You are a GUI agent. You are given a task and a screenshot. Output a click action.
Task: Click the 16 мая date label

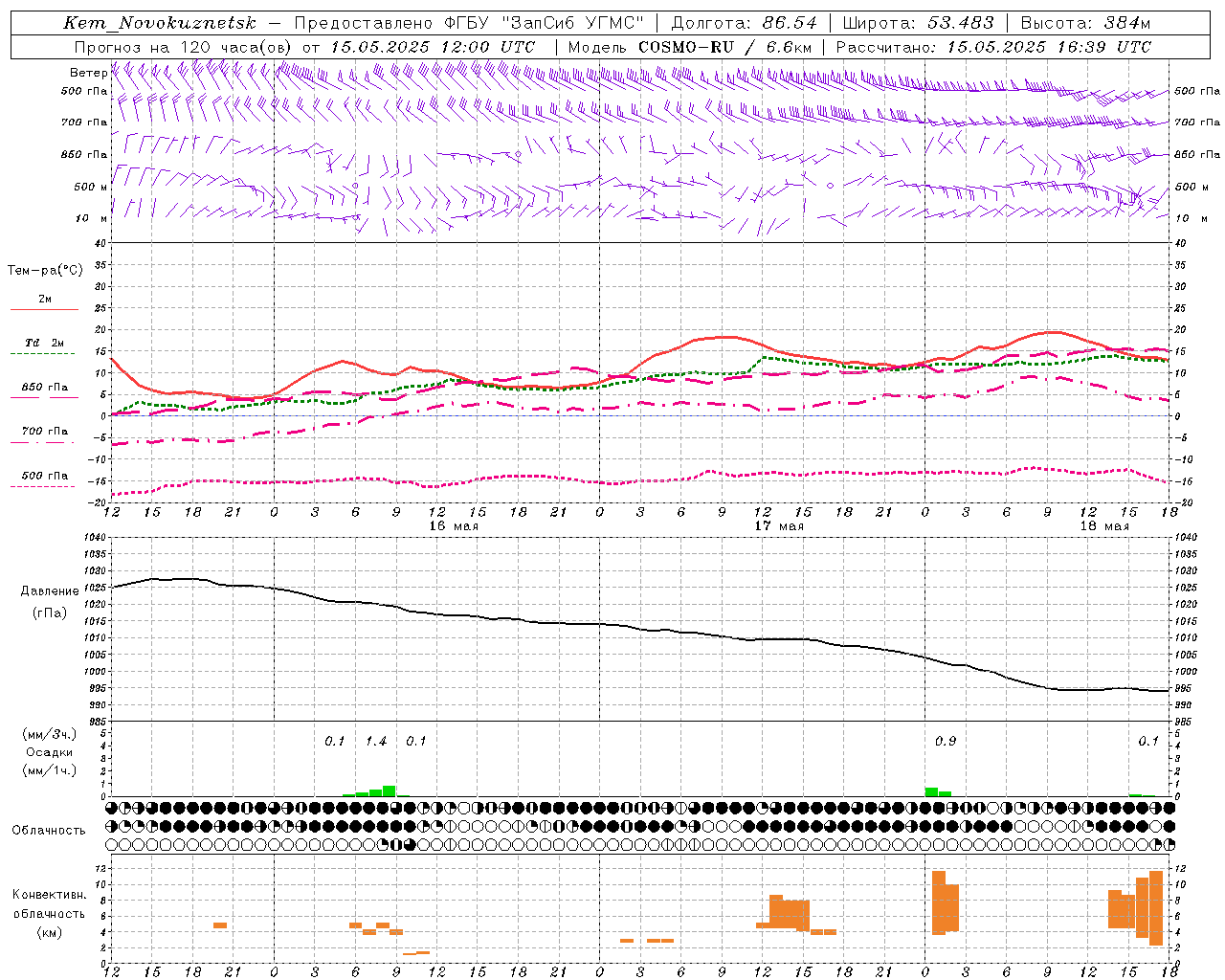454,525
